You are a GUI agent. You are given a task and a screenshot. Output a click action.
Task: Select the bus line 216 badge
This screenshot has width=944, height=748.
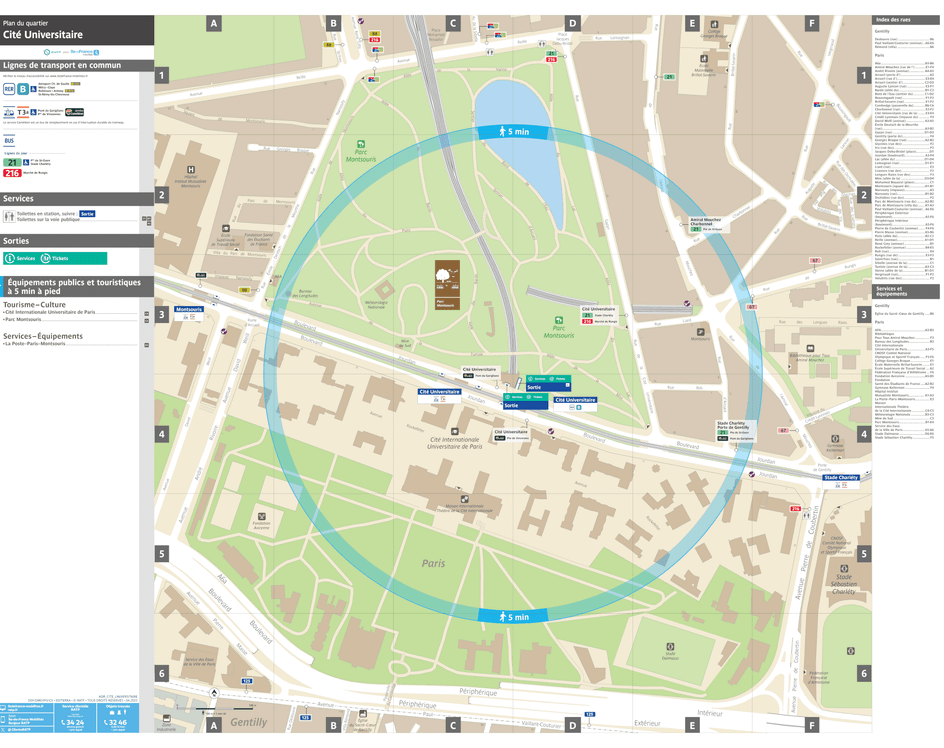coord(12,173)
